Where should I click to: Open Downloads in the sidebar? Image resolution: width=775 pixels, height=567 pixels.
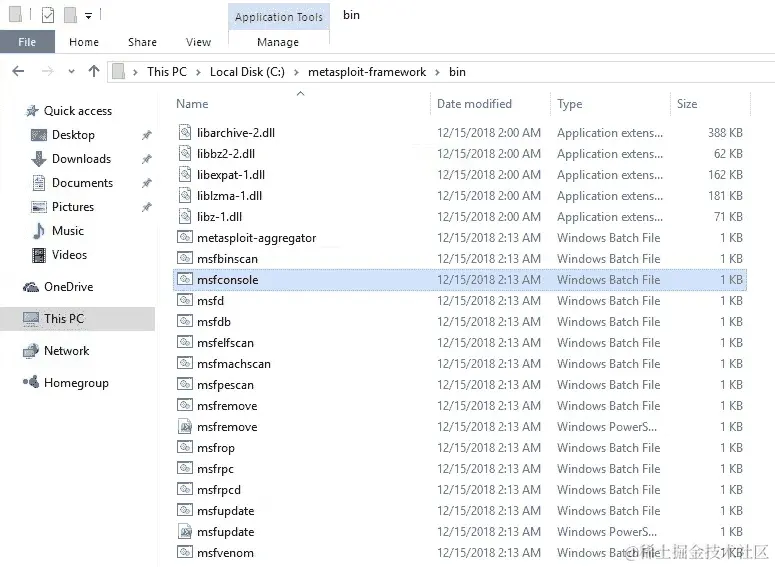82,159
